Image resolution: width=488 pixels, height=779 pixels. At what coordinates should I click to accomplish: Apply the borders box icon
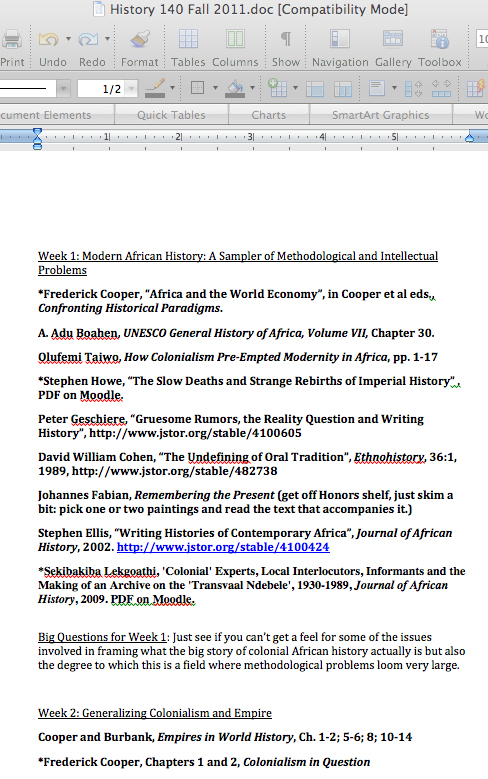coord(198,88)
